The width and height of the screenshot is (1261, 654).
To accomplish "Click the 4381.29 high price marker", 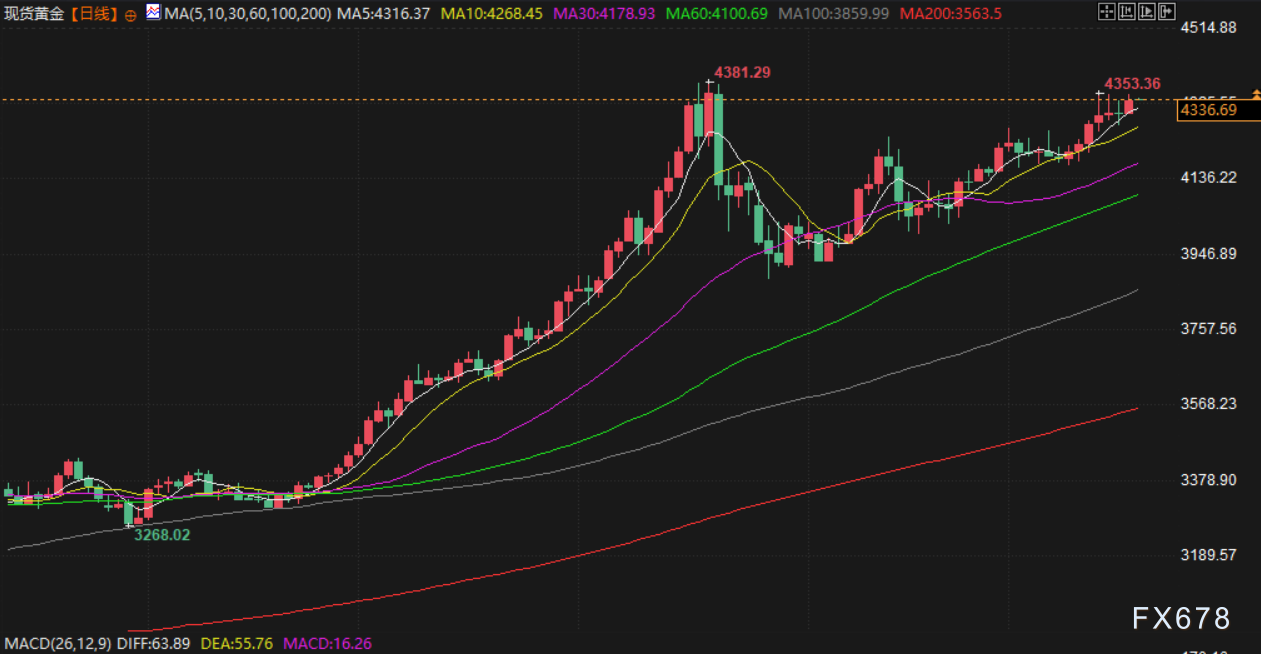I will [x=741, y=73].
